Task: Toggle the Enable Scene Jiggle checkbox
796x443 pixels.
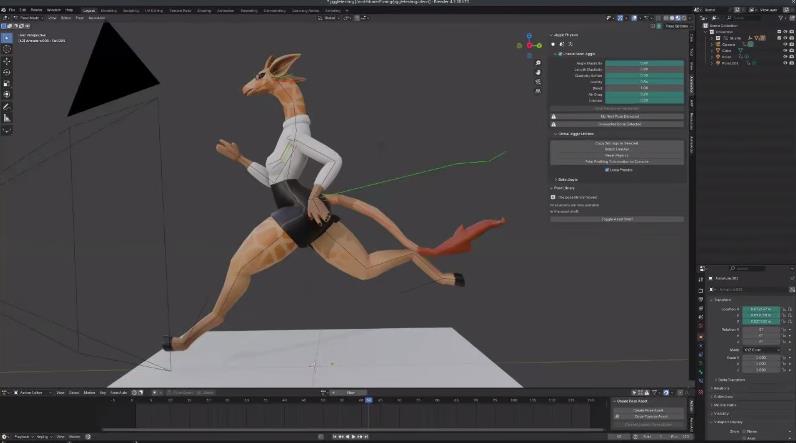Action: [559, 54]
